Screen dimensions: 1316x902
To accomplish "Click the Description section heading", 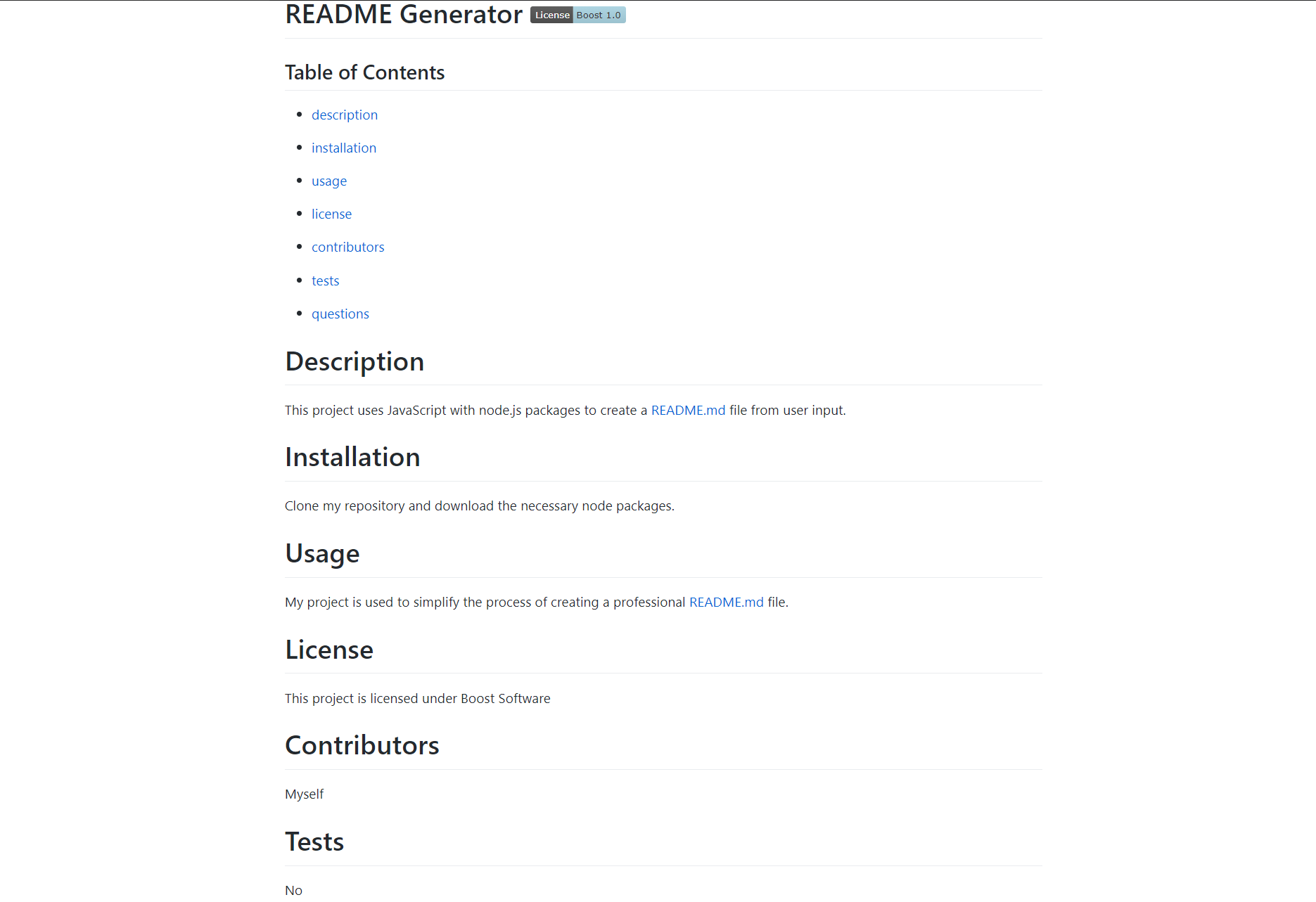I will click(x=354, y=361).
